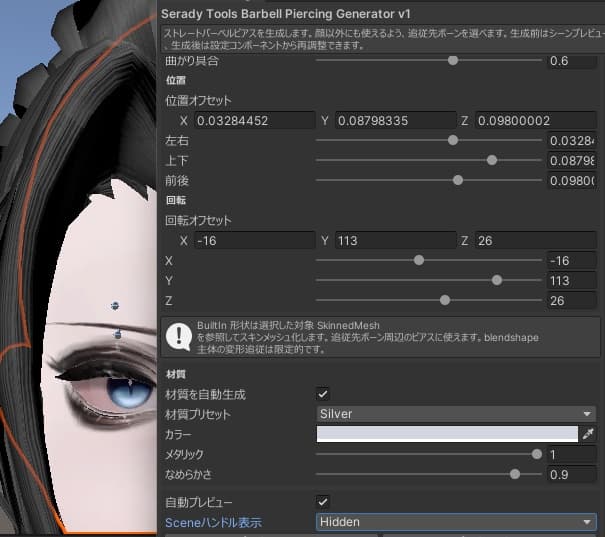Image resolution: width=605 pixels, height=537 pixels.
Task: Click the upper piercing ball on forehead
Action: 115,306
